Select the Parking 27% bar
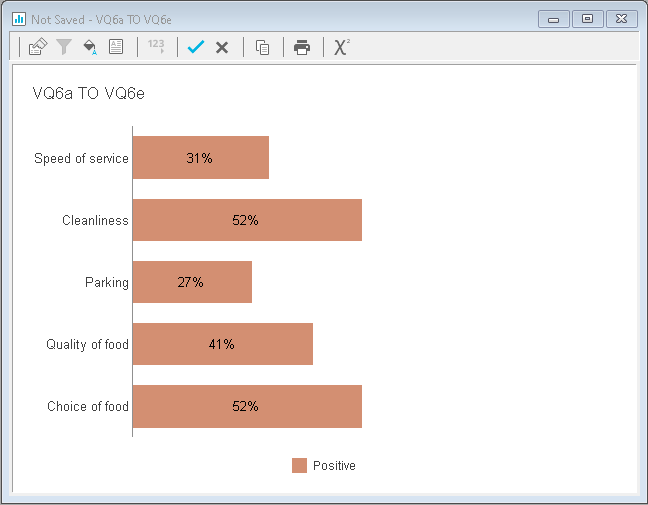648x505 pixels. [192, 282]
